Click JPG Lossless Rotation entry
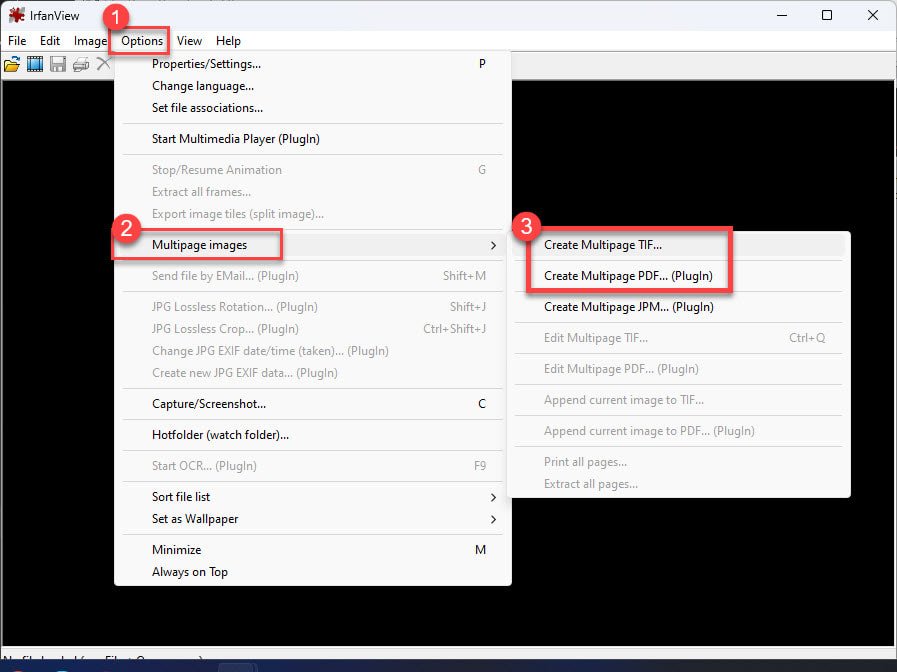Image resolution: width=897 pixels, height=672 pixels. click(x=313, y=307)
